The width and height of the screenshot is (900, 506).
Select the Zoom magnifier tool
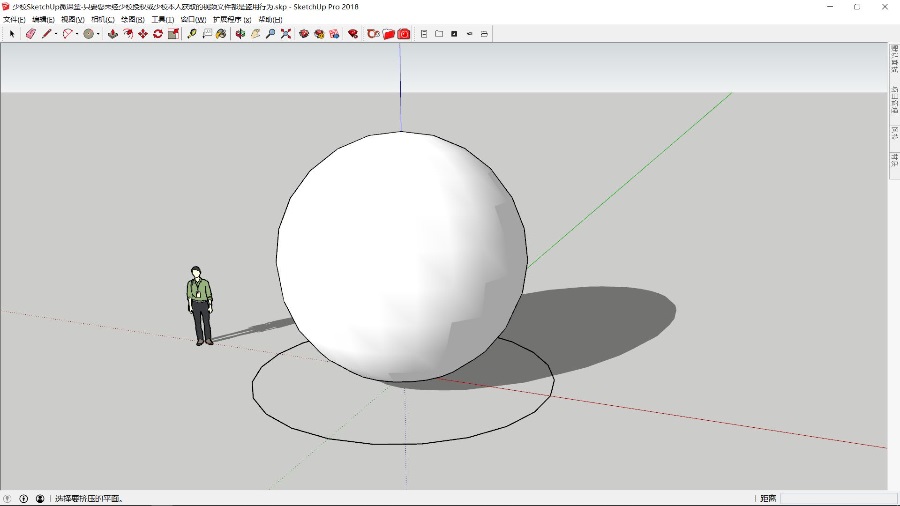[271, 34]
